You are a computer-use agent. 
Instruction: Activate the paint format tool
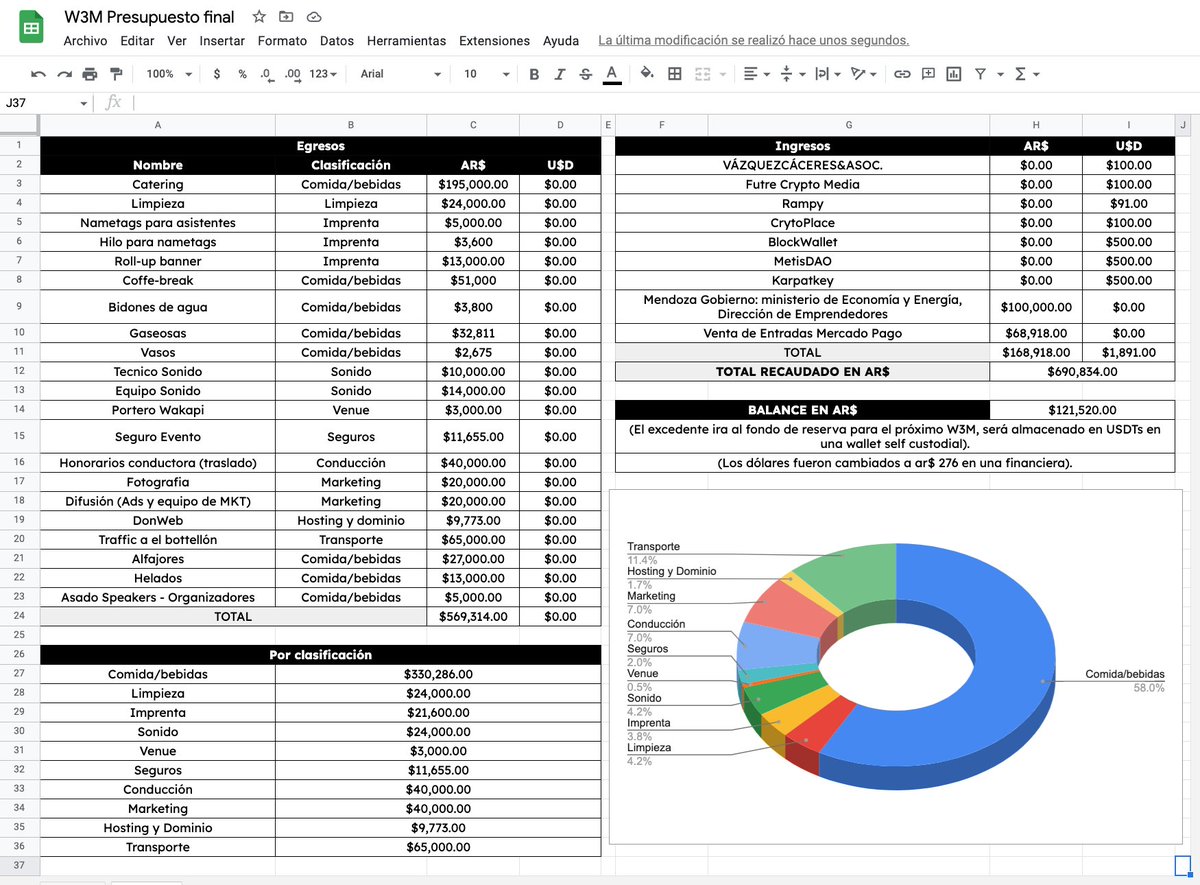pyautogui.click(x=116, y=74)
